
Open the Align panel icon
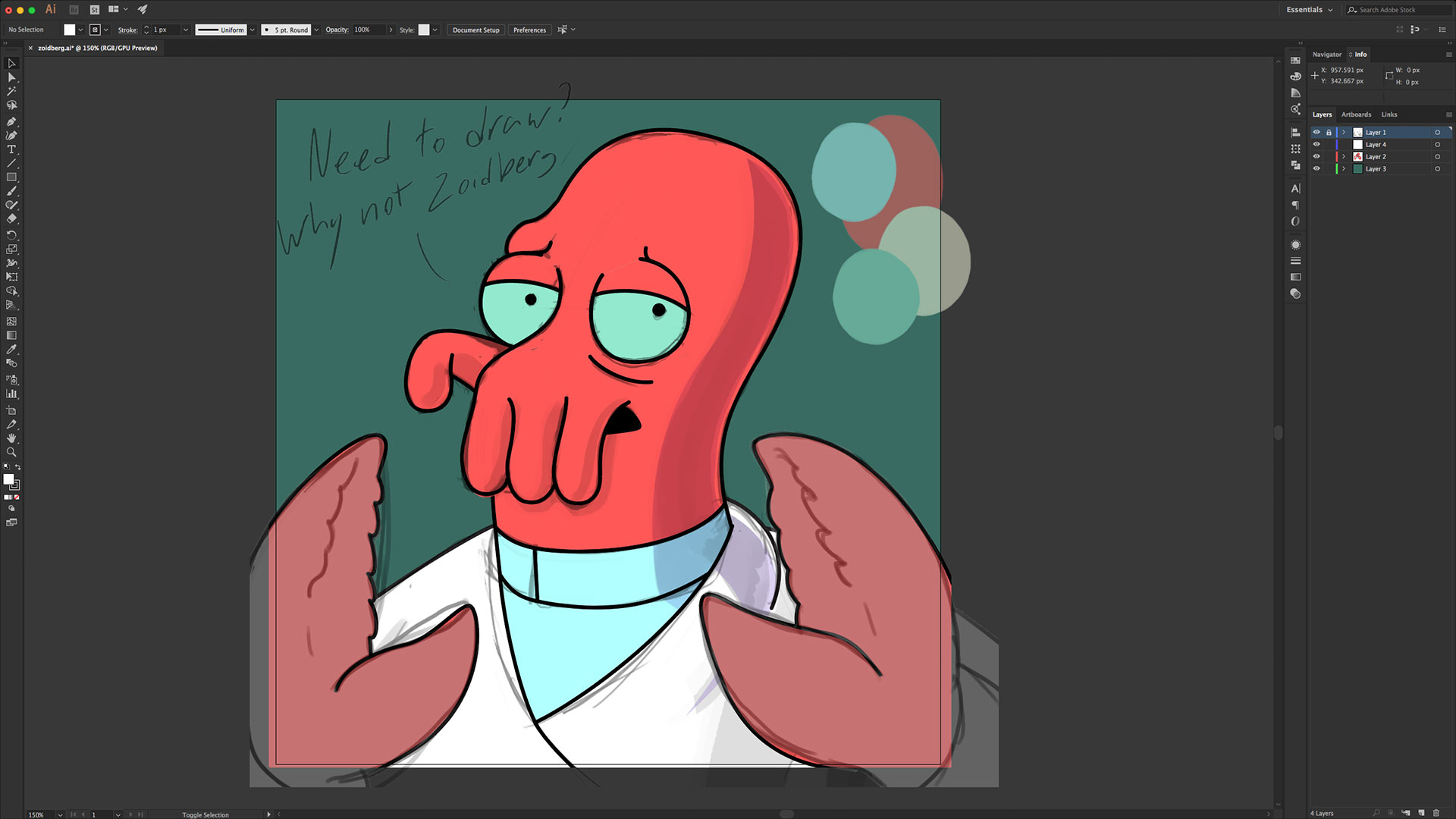point(1295,133)
